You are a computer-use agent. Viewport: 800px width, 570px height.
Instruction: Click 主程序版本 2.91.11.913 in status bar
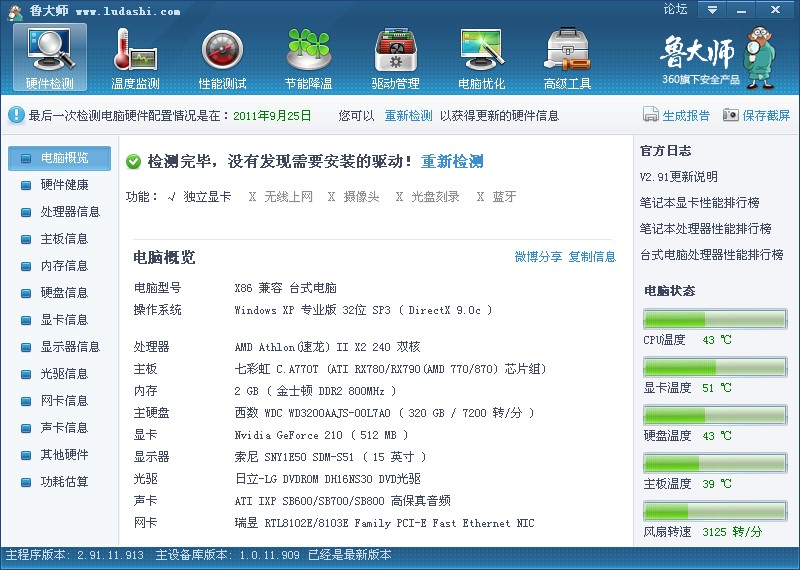pos(74,555)
